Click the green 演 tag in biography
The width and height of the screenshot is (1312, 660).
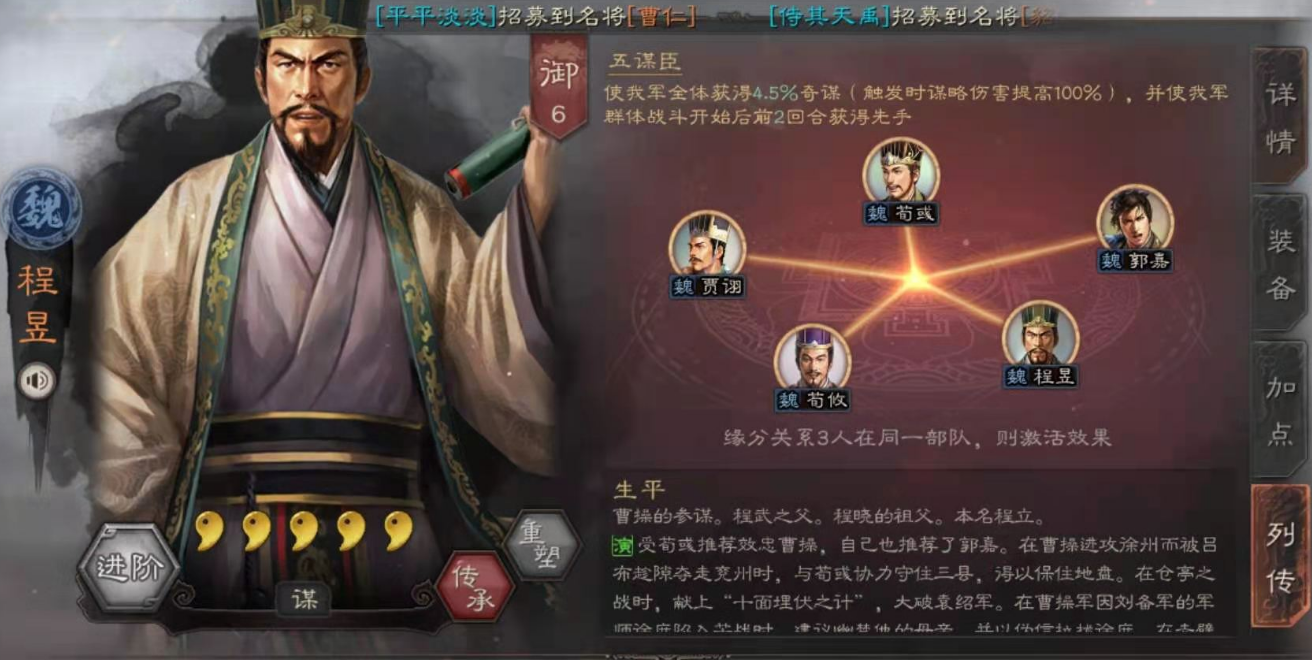pos(622,546)
